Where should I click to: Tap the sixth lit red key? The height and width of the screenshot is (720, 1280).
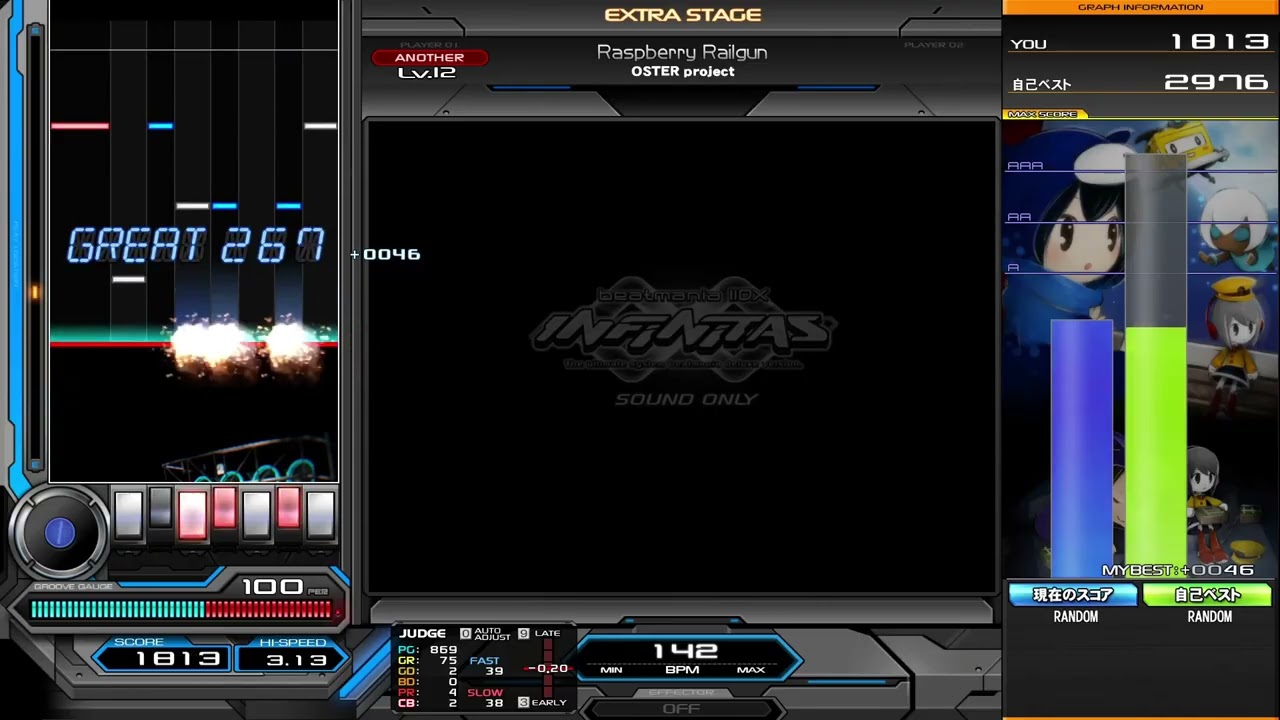point(288,507)
